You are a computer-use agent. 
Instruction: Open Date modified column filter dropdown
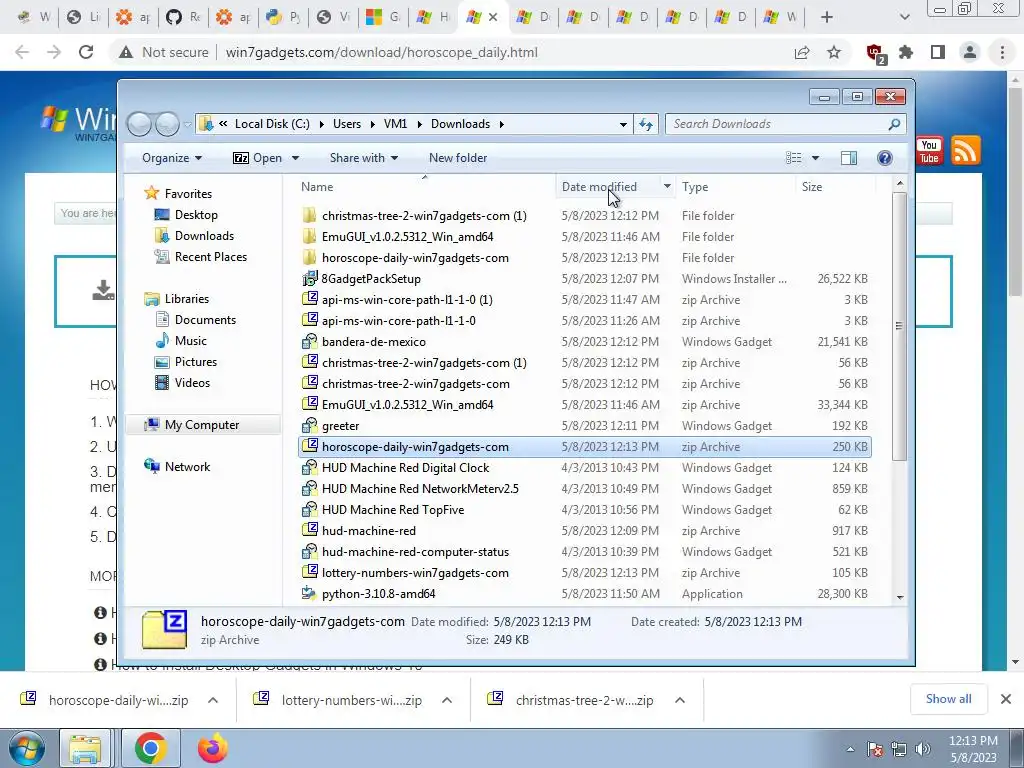tap(667, 187)
